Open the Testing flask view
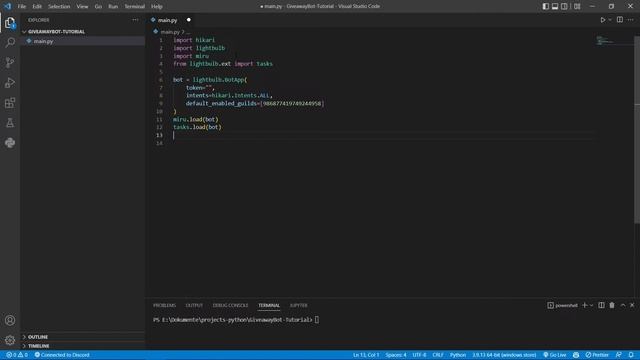 10,122
